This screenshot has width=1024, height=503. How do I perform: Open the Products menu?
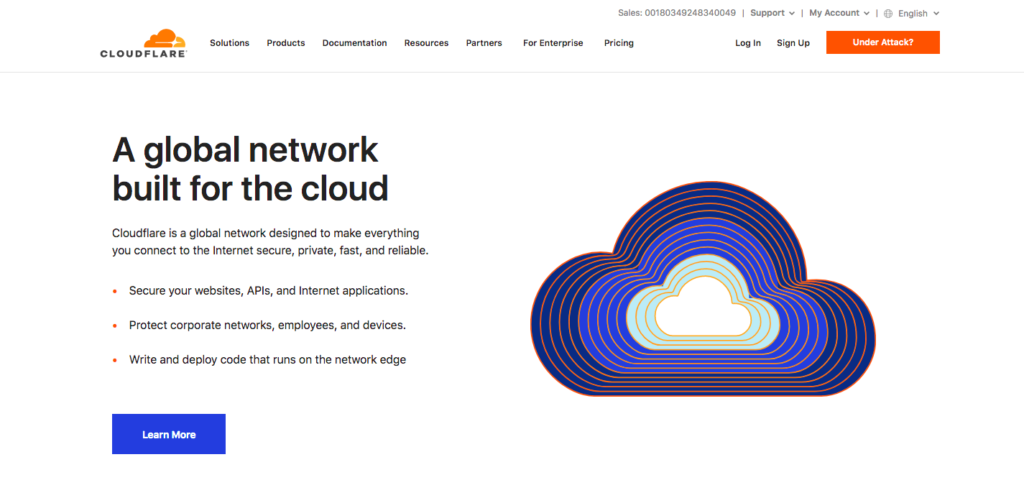point(285,43)
